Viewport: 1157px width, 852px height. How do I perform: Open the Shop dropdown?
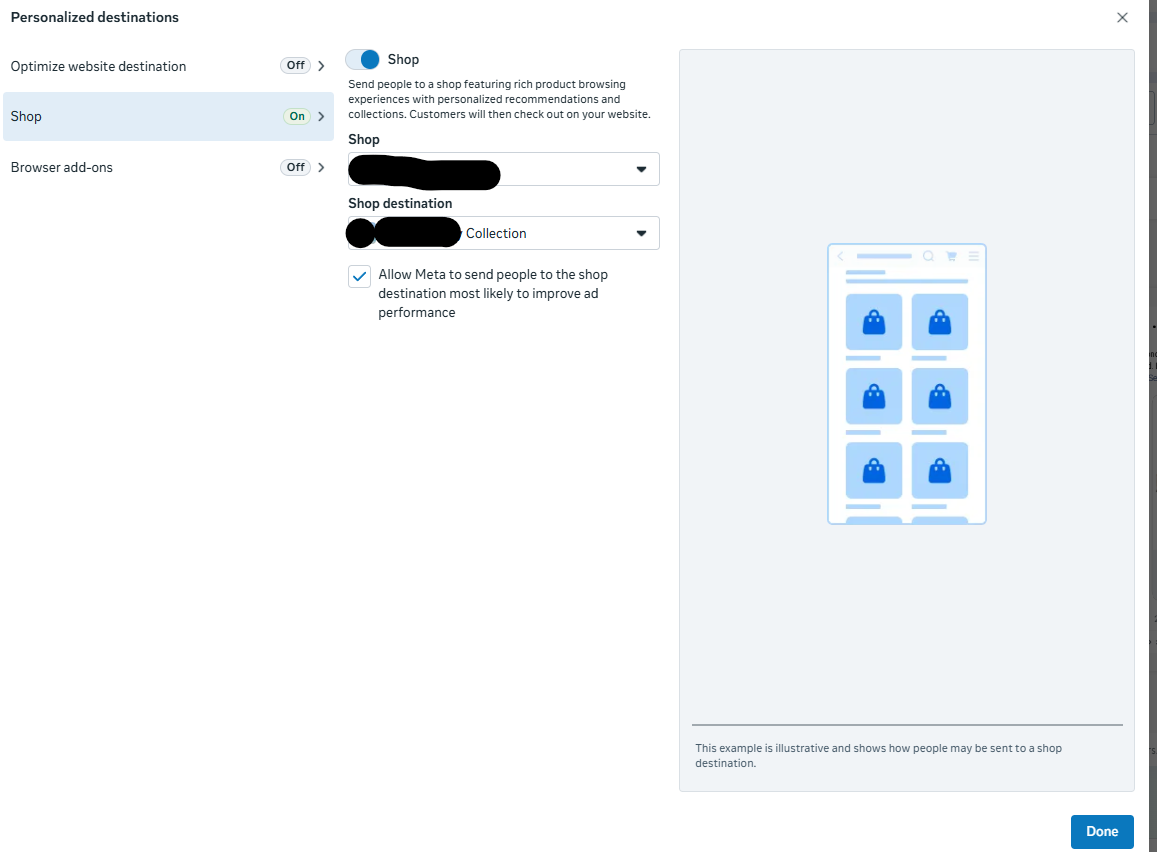point(503,169)
